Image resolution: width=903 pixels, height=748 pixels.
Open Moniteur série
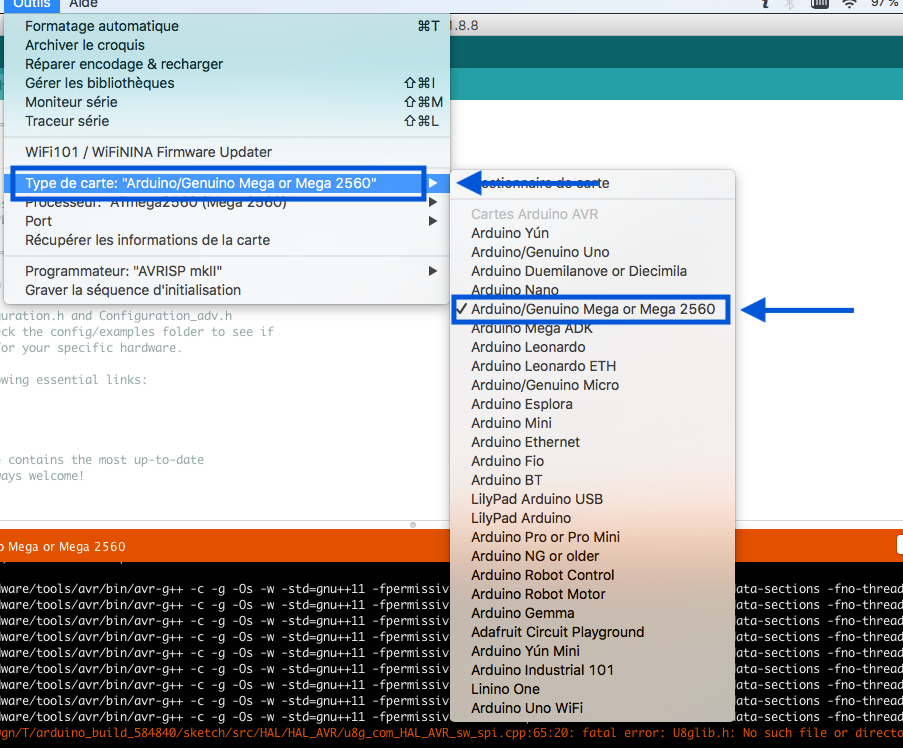pos(227,102)
